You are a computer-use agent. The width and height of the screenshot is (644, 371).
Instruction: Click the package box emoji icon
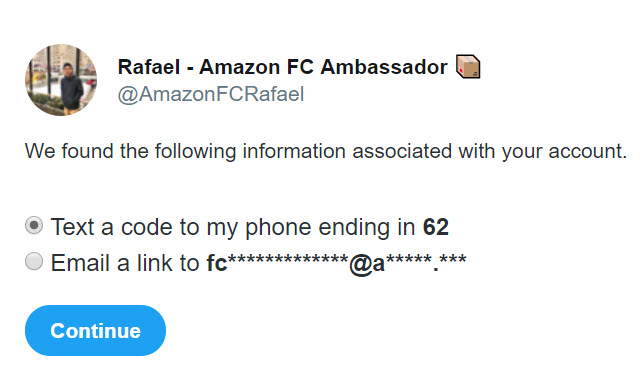468,67
